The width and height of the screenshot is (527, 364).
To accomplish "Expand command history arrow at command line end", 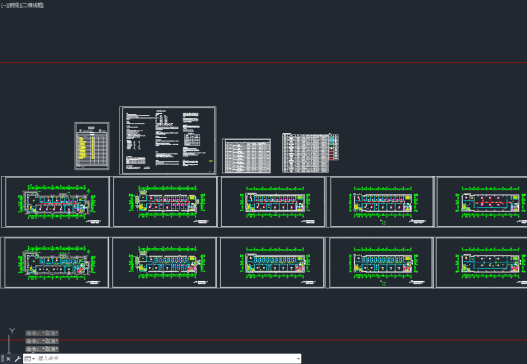I will tap(298, 359).
